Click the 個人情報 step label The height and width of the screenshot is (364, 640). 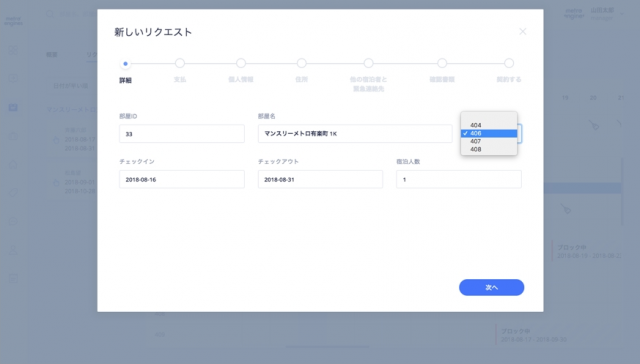click(241, 80)
